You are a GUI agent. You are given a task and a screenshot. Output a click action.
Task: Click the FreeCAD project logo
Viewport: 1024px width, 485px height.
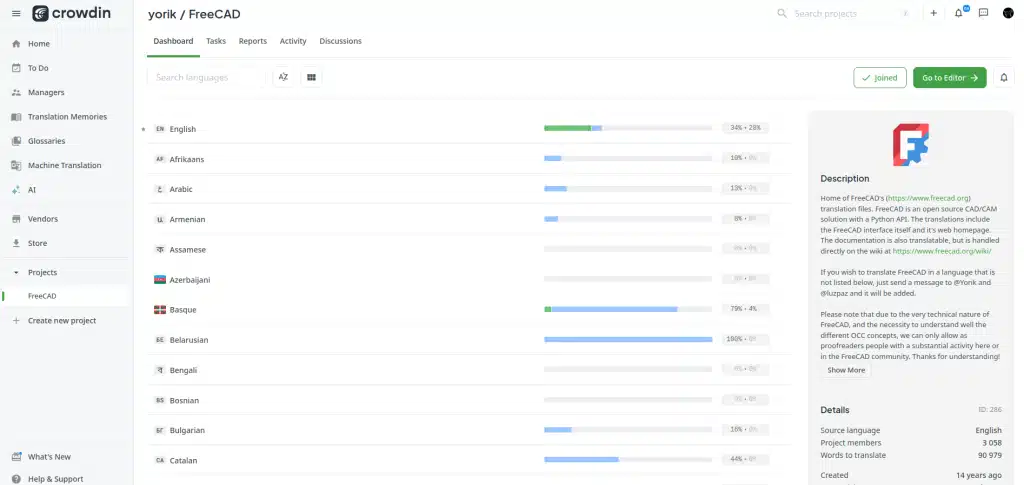point(910,144)
